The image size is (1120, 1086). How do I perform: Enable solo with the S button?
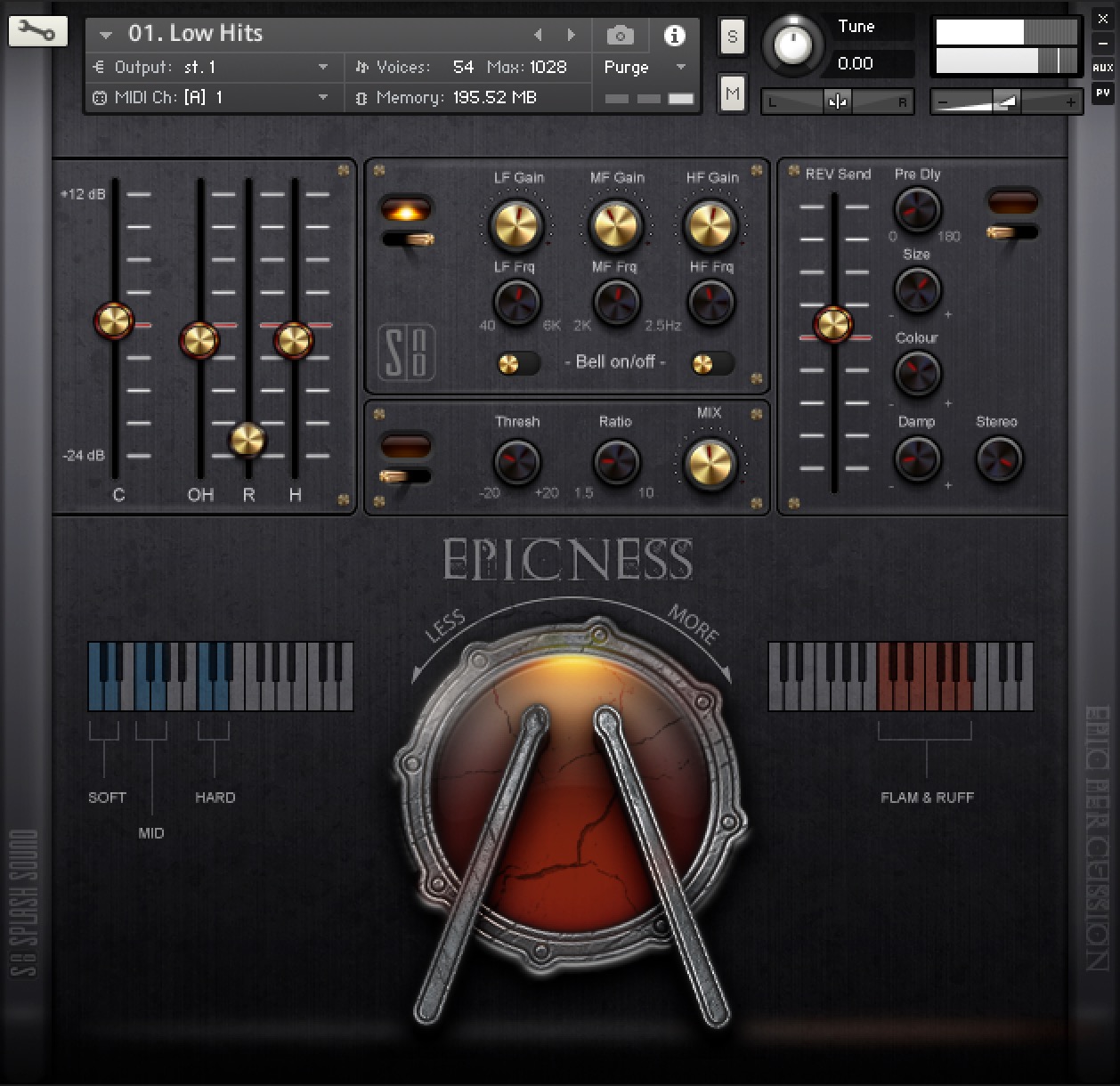732,37
